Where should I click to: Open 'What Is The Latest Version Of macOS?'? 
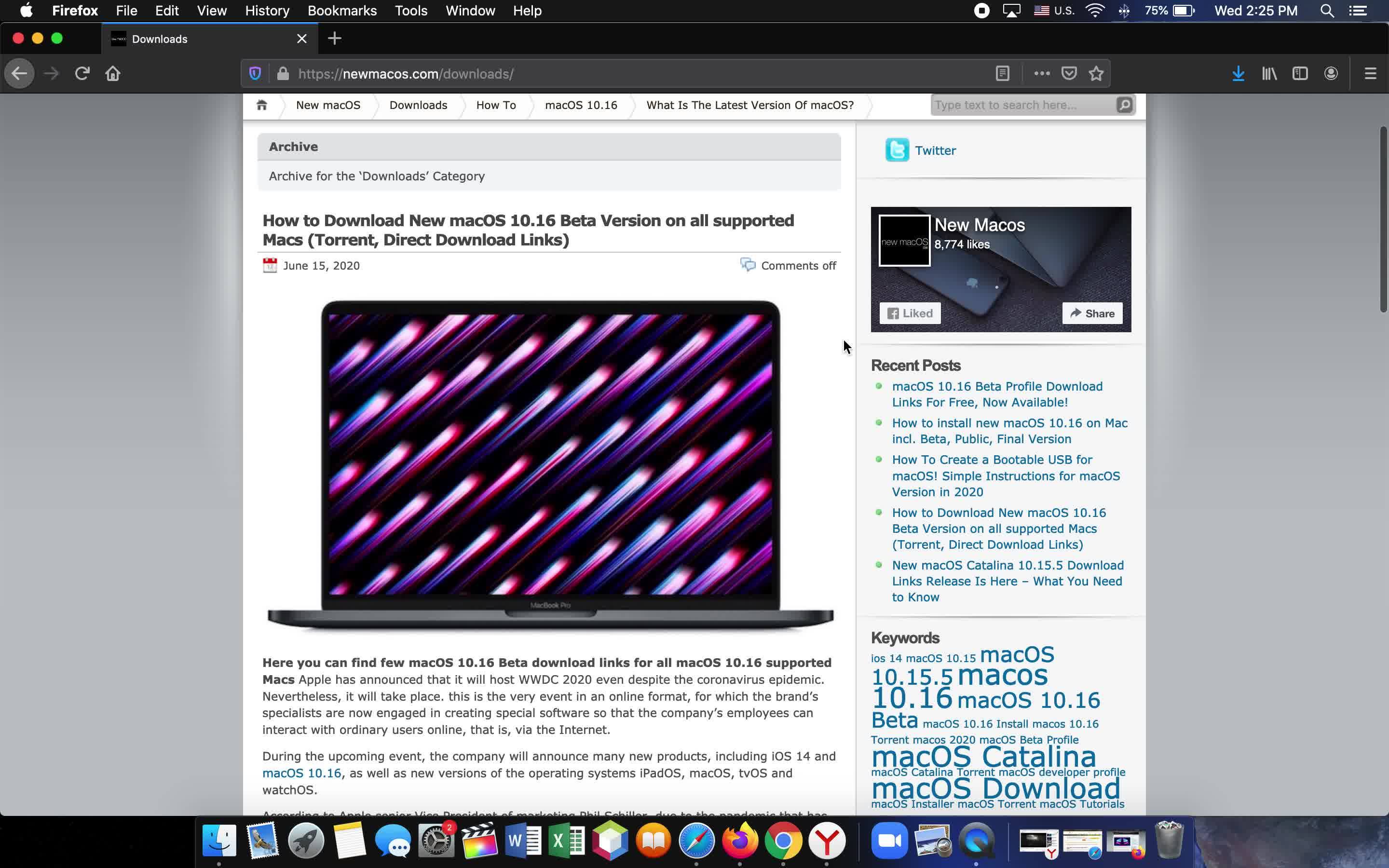click(x=749, y=105)
